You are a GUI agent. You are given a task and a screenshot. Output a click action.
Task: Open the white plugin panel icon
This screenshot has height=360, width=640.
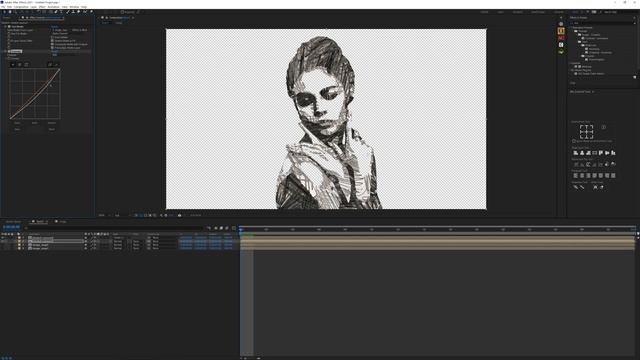click(561, 45)
